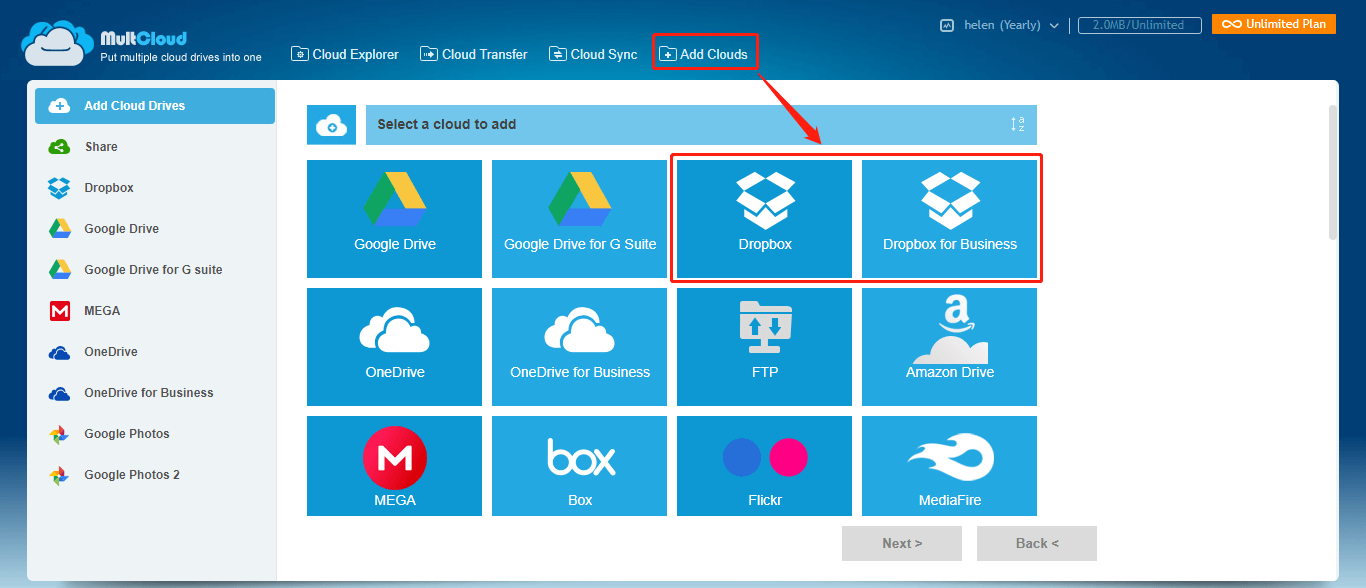Open the Cloud Explorer tab
The height and width of the screenshot is (588, 1366).
pos(345,54)
